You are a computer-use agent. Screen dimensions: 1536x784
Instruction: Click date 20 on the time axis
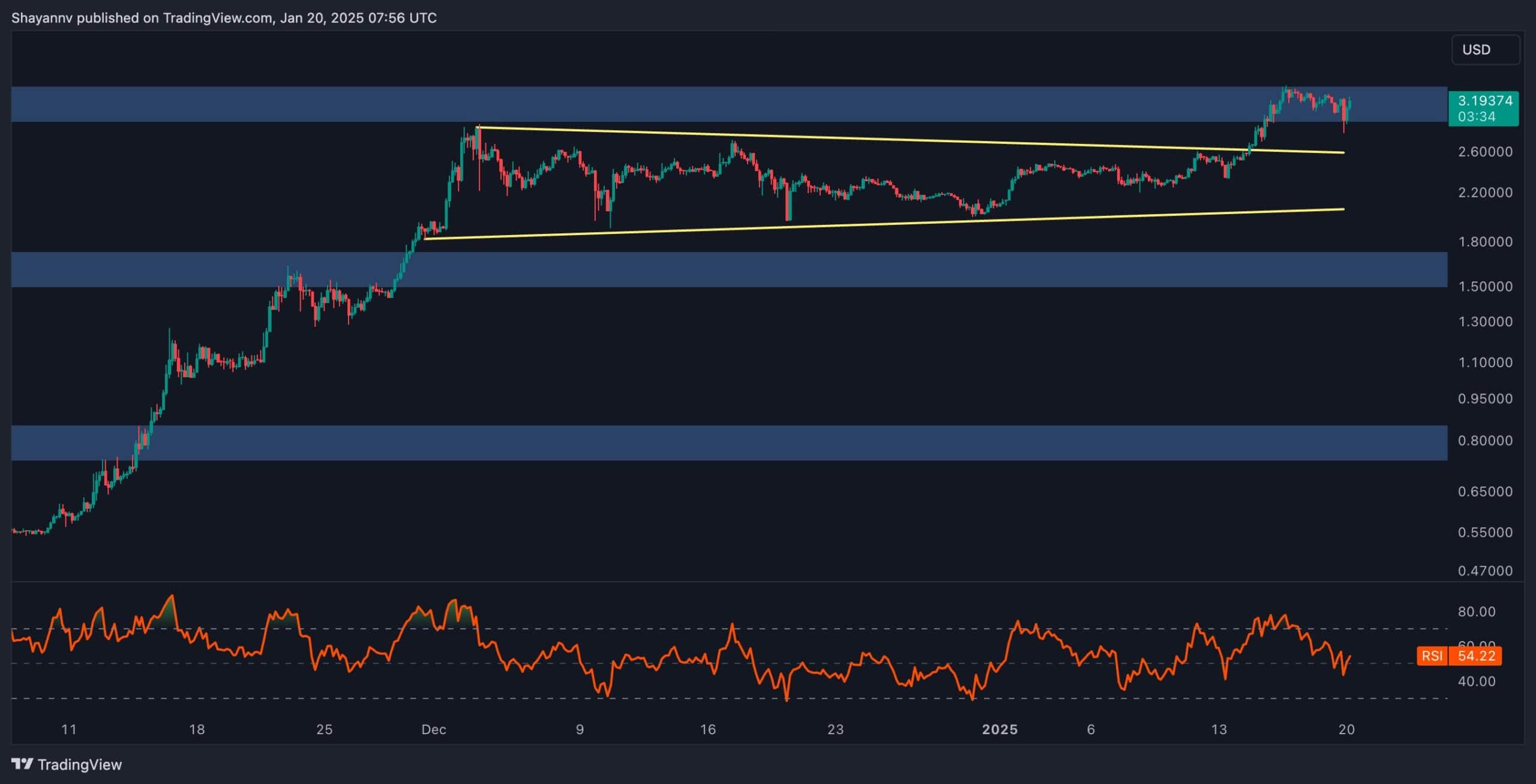(1346, 729)
